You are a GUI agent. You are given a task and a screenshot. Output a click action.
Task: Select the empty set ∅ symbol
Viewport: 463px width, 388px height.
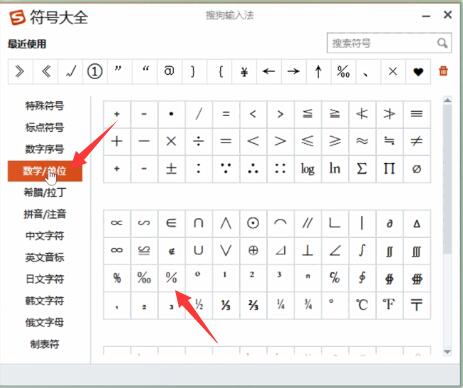point(417,169)
